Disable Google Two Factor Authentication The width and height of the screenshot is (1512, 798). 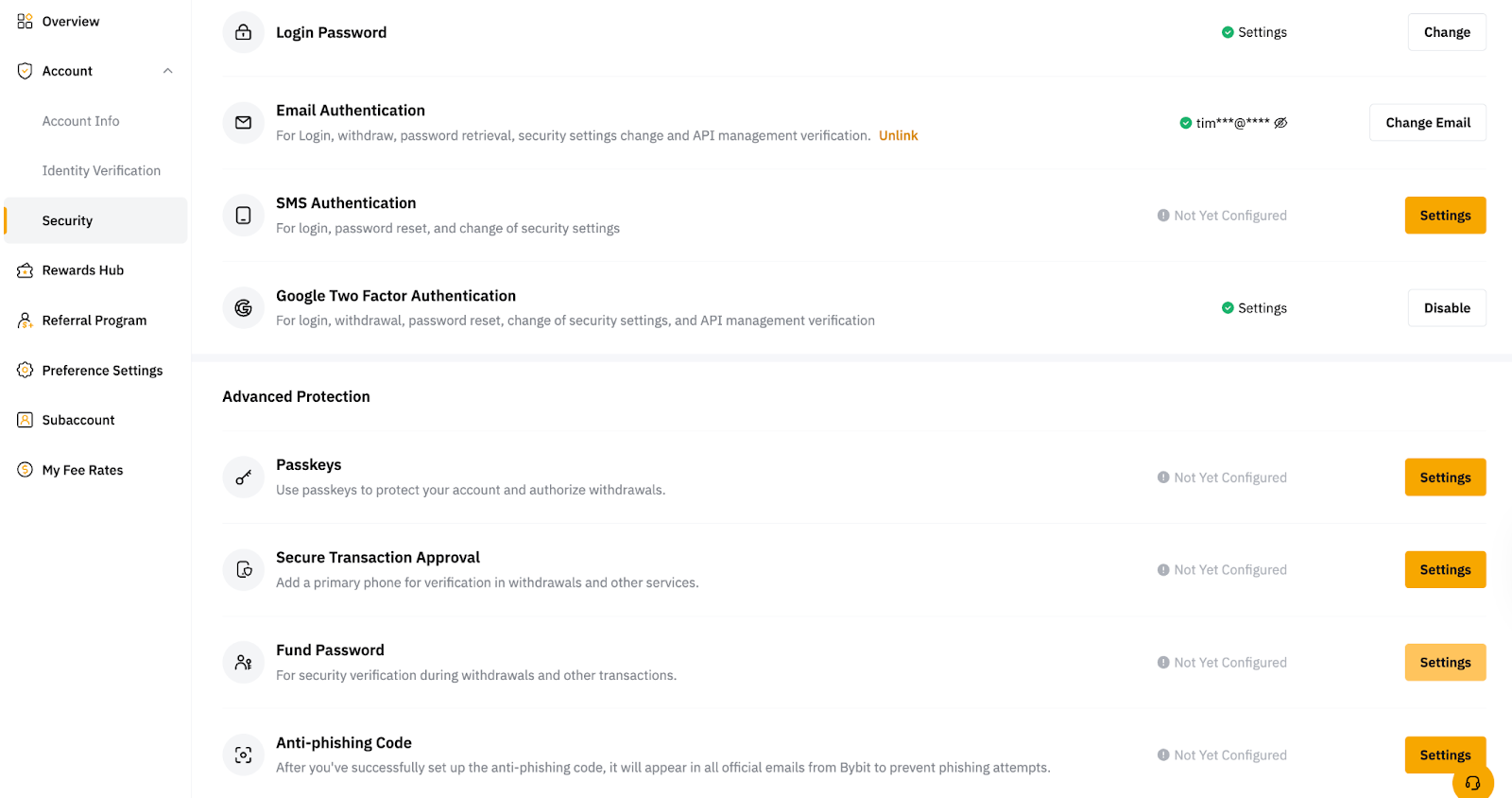point(1447,308)
